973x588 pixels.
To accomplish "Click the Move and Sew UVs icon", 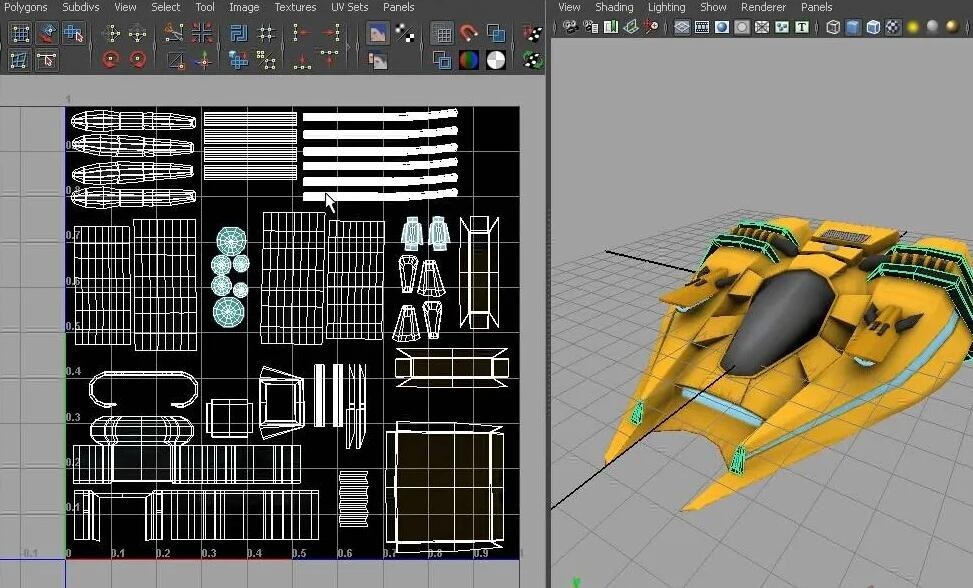I will [x=202, y=60].
